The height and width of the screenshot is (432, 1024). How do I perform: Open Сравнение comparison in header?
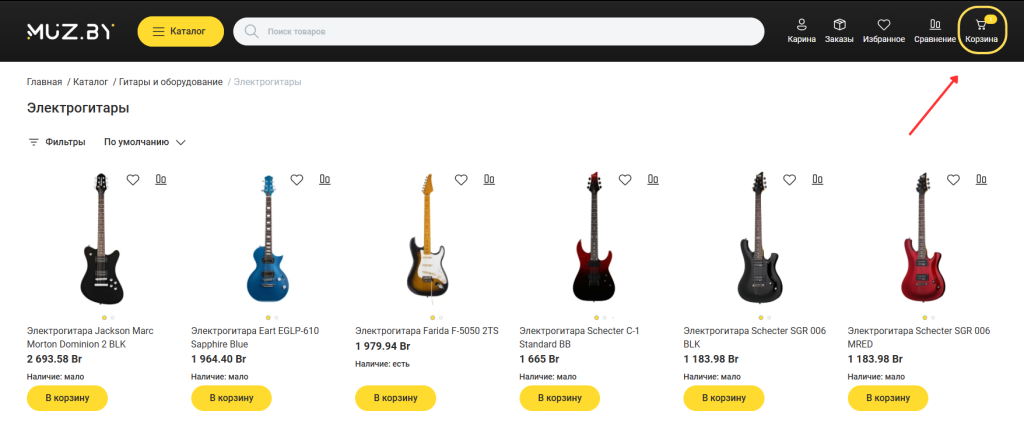pyautogui.click(x=935, y=31)
